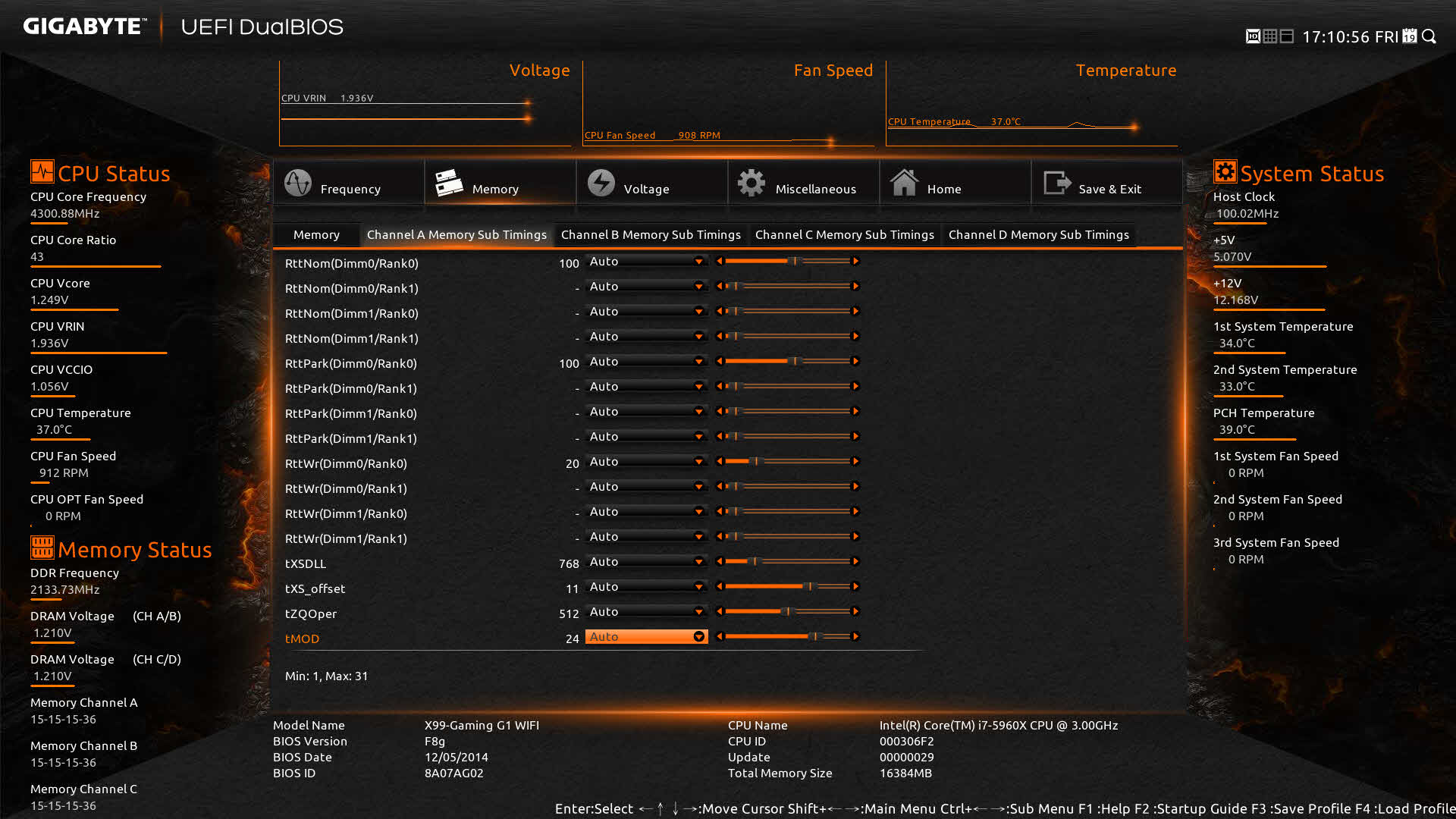Viewport: 1456px width, 819px height.
Task: Open the Memory main menu
Action: (500, 183)
